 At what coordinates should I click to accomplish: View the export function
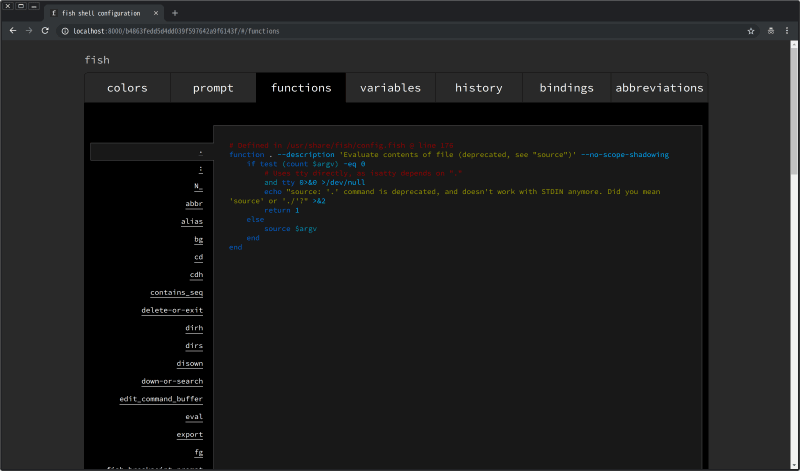pos(190,435)
